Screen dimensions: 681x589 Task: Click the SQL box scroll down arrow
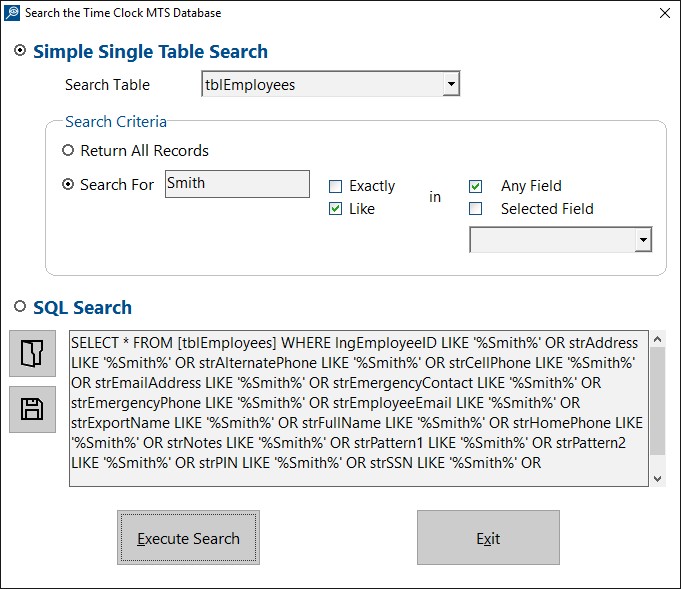coord(658,479)
